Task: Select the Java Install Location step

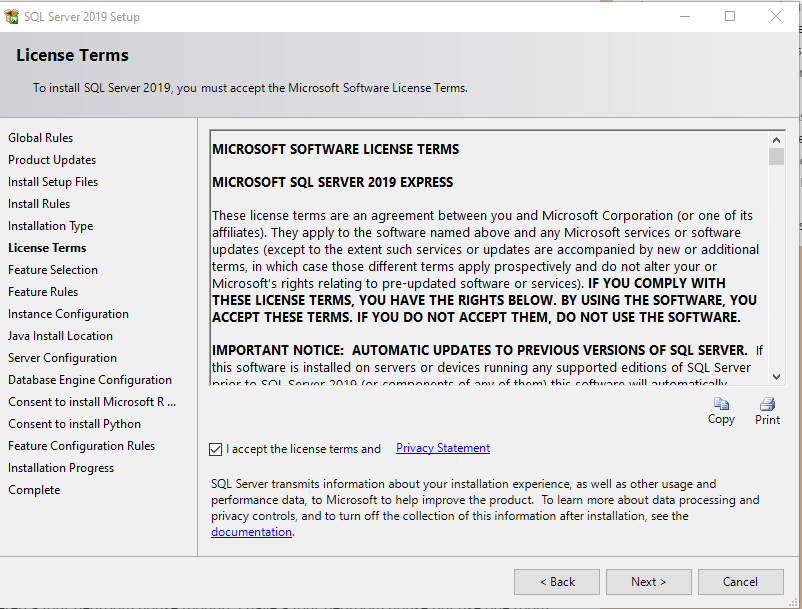Action: pyautogui.click(x=60, y=335)
